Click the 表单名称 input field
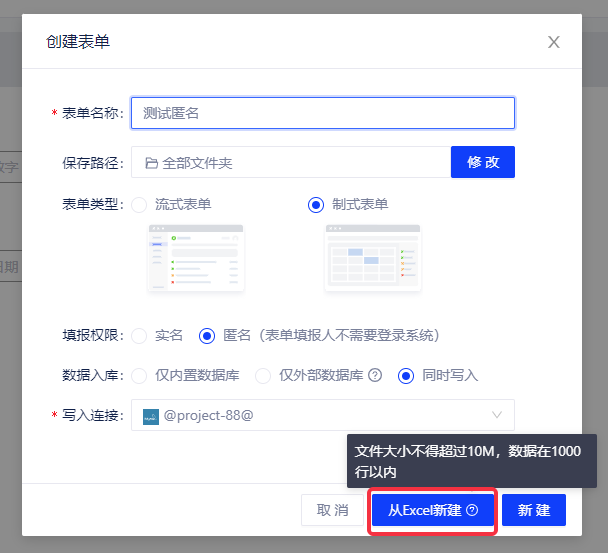 [x=322, y=113]
